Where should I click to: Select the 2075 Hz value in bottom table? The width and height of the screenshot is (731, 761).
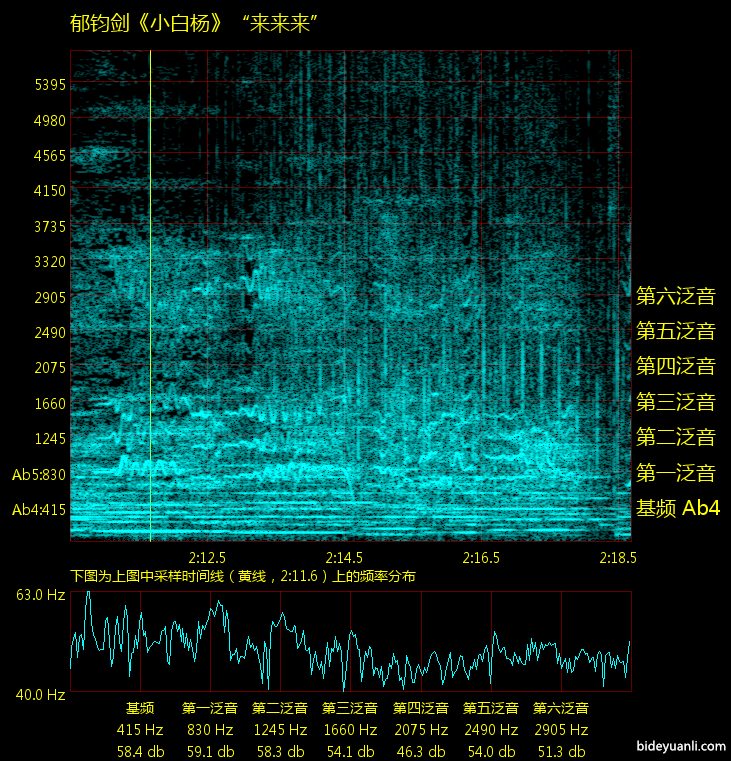[x=419, y=730]
